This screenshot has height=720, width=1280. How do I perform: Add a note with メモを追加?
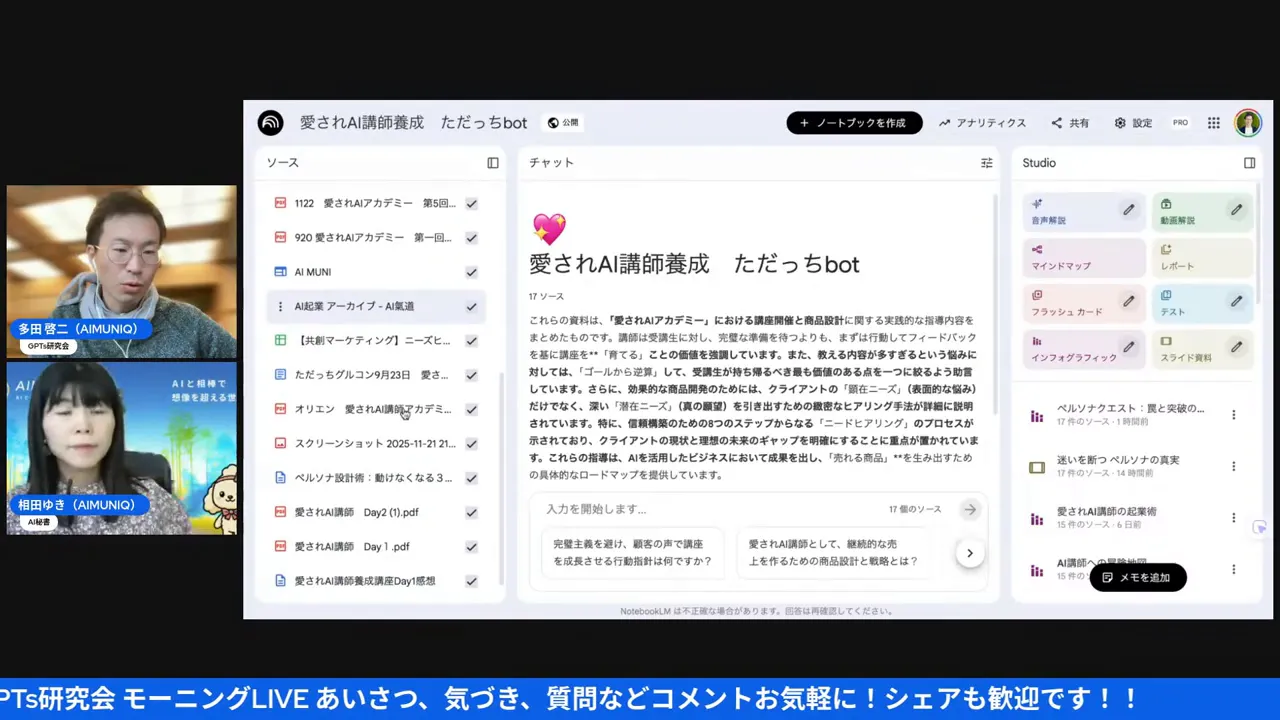[1138, 577]
